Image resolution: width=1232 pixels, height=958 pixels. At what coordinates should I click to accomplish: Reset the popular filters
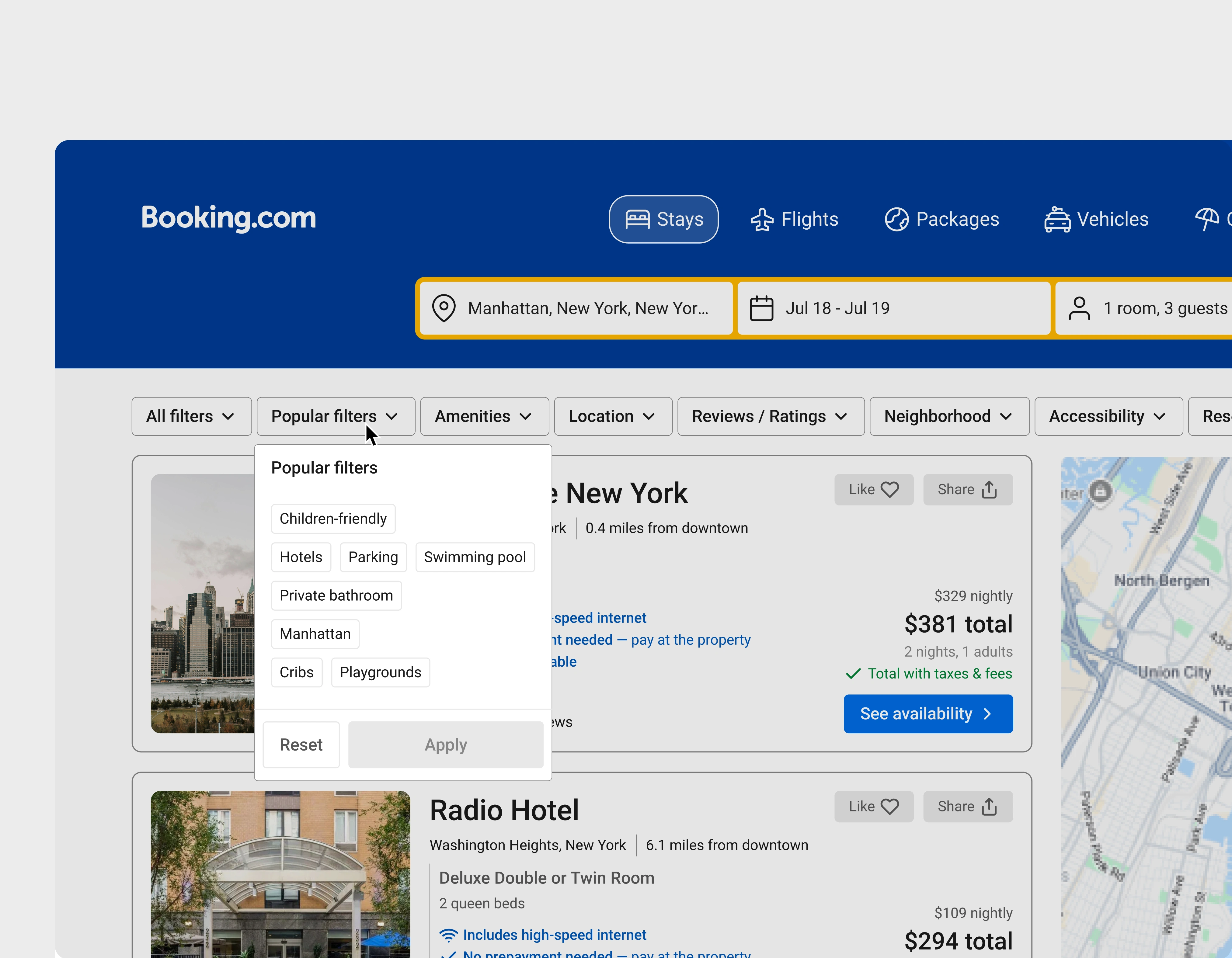click(x=301, y=745)
